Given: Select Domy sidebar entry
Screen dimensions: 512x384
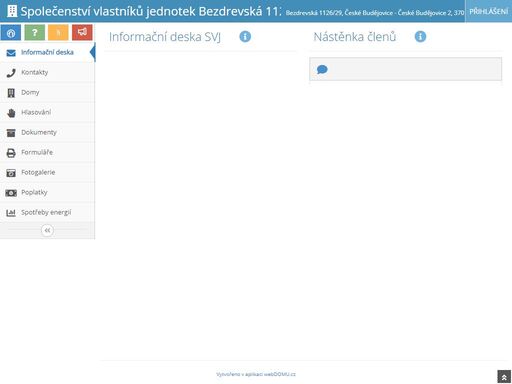Looking at the screenshot, I should tap(47, 92).
